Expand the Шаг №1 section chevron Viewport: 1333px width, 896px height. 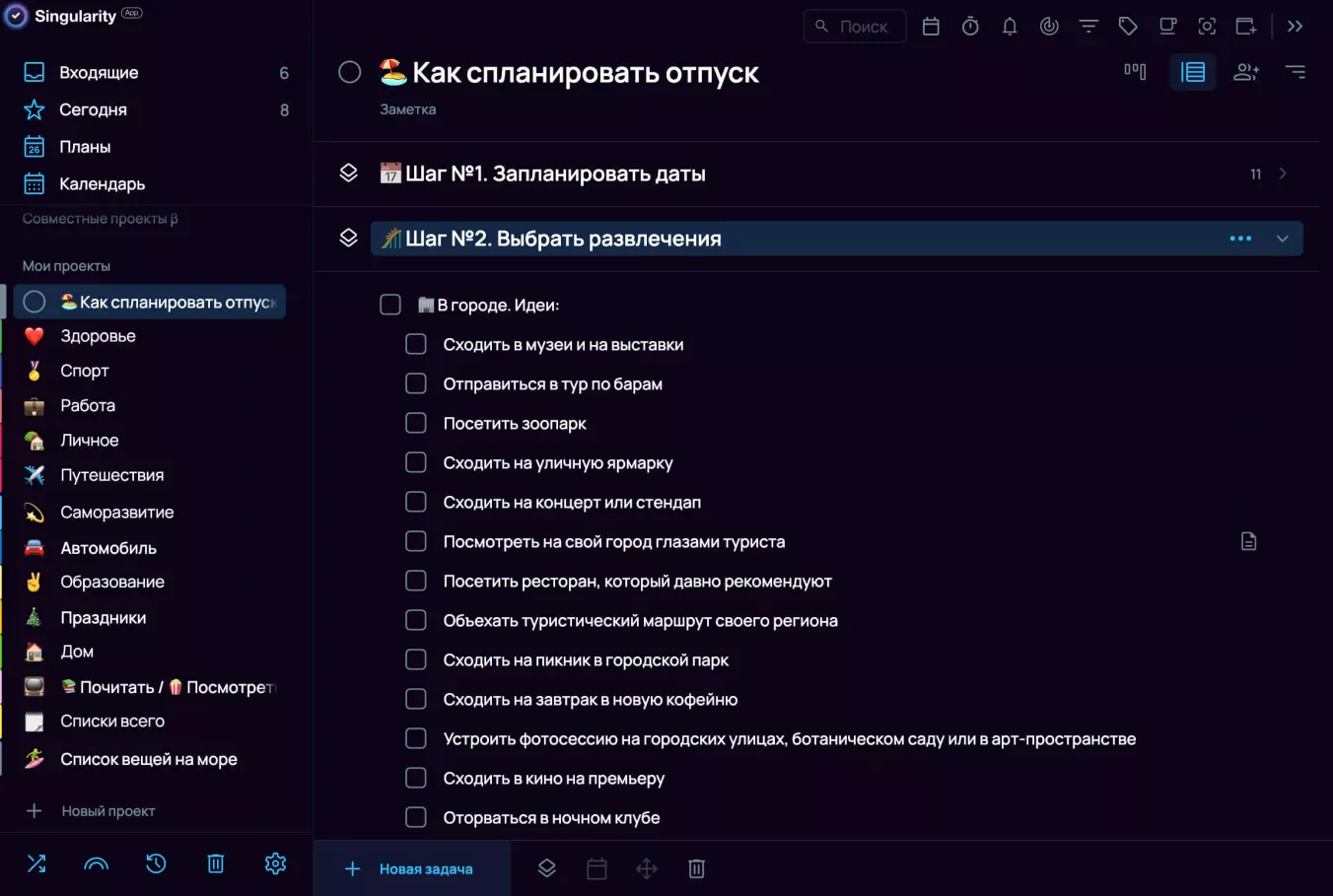[1283, 173]
